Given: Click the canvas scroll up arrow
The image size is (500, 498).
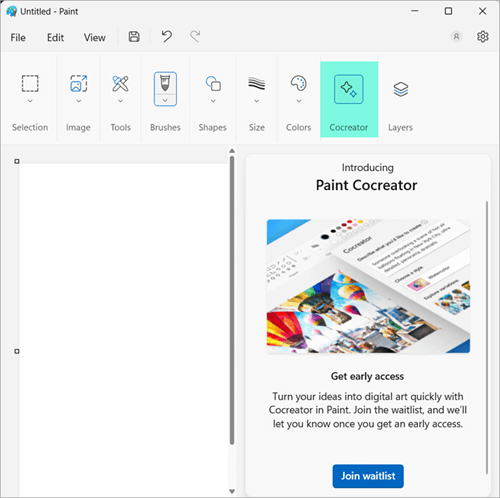Looking at the screenshot, I should pyautogui.click(x=232, y=151).
